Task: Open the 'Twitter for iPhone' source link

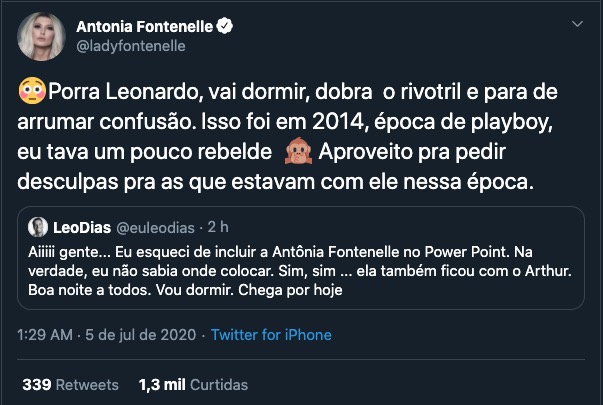Action: point(271,335)
